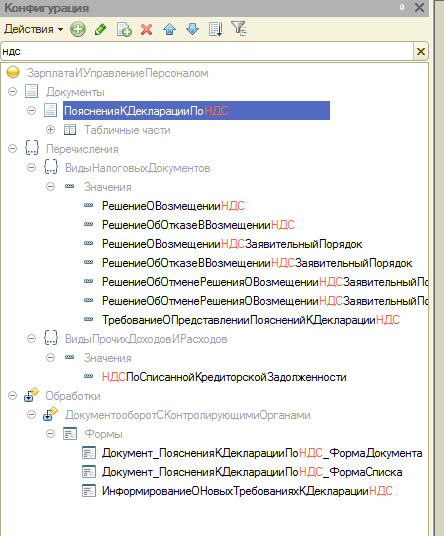Move item down with blue arrow
The image size is (444, 536).
click(x=192, y=29)
